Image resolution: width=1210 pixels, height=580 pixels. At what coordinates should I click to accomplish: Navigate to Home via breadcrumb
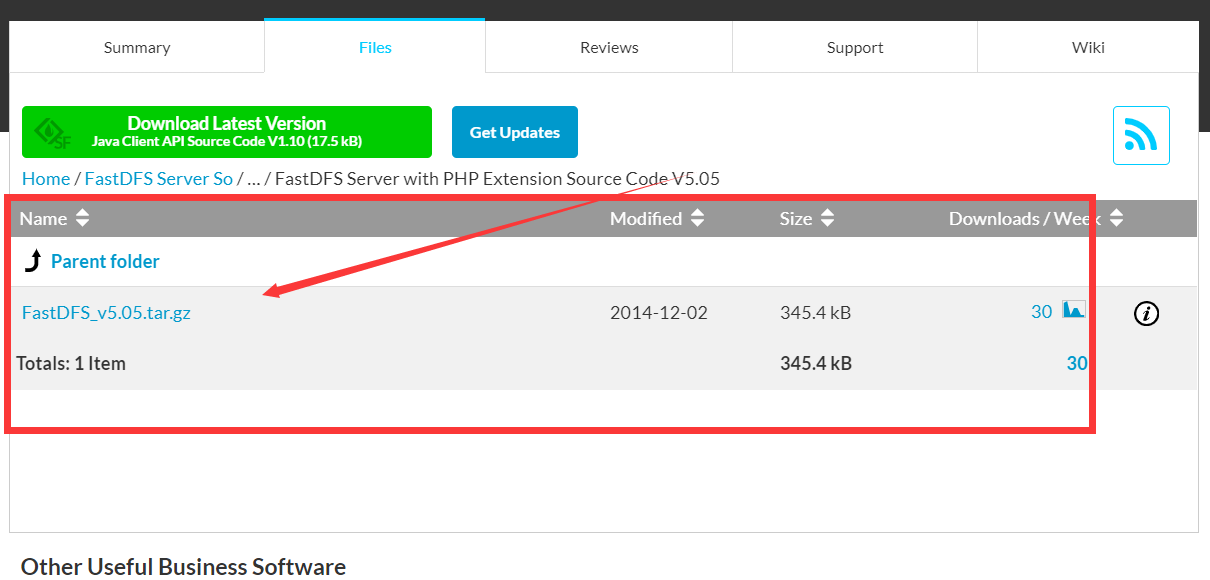click(x=45, y=178)
